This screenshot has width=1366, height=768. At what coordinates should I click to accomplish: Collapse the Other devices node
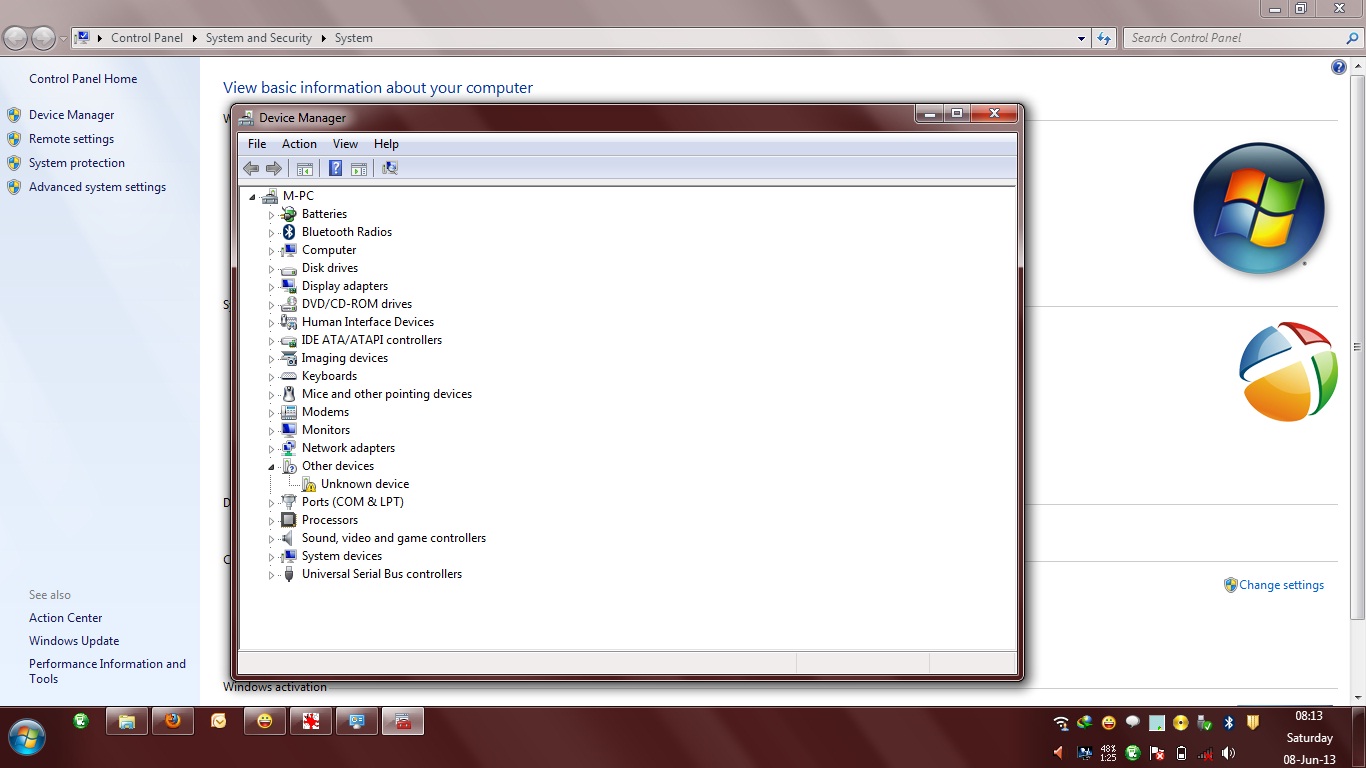[x=271, y=466]
